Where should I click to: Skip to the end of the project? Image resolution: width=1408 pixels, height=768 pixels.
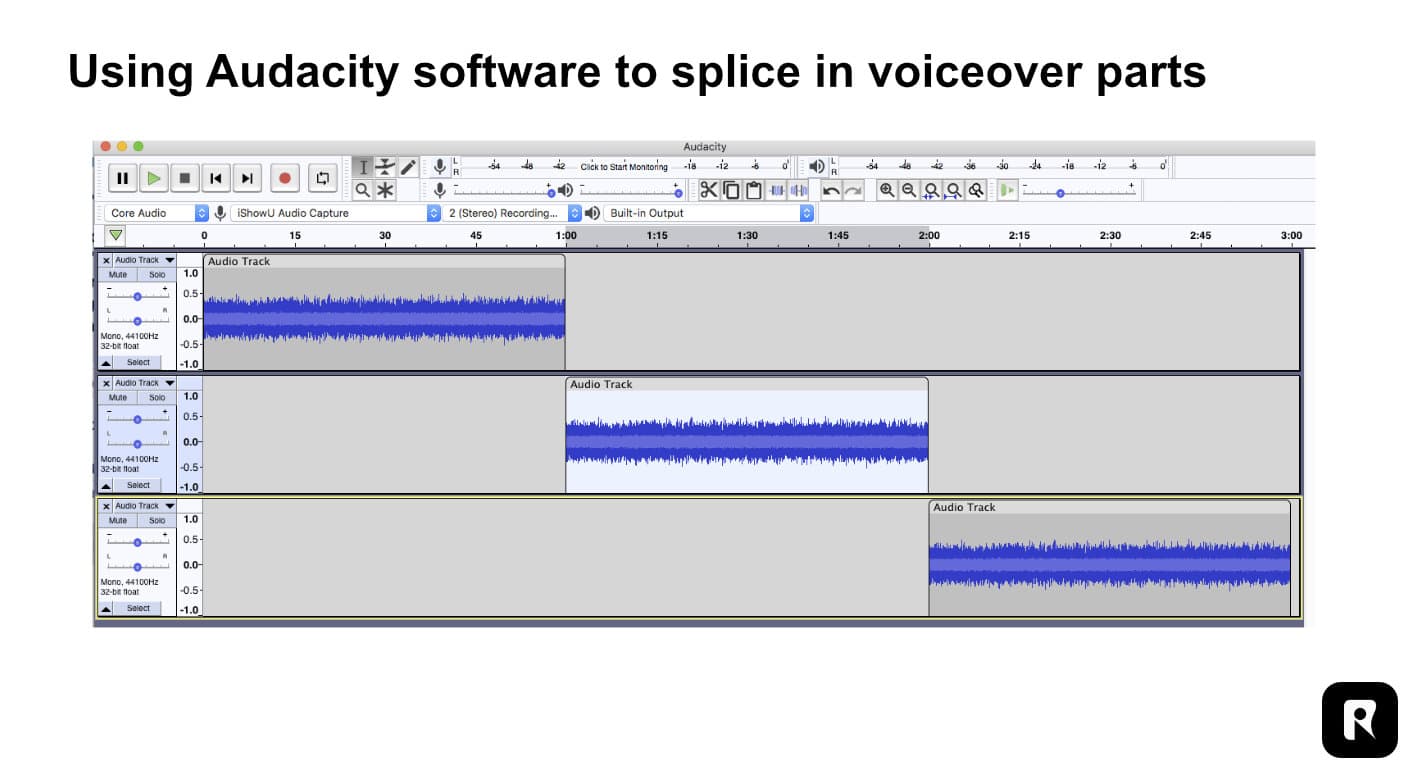click(x=247, y=179)
